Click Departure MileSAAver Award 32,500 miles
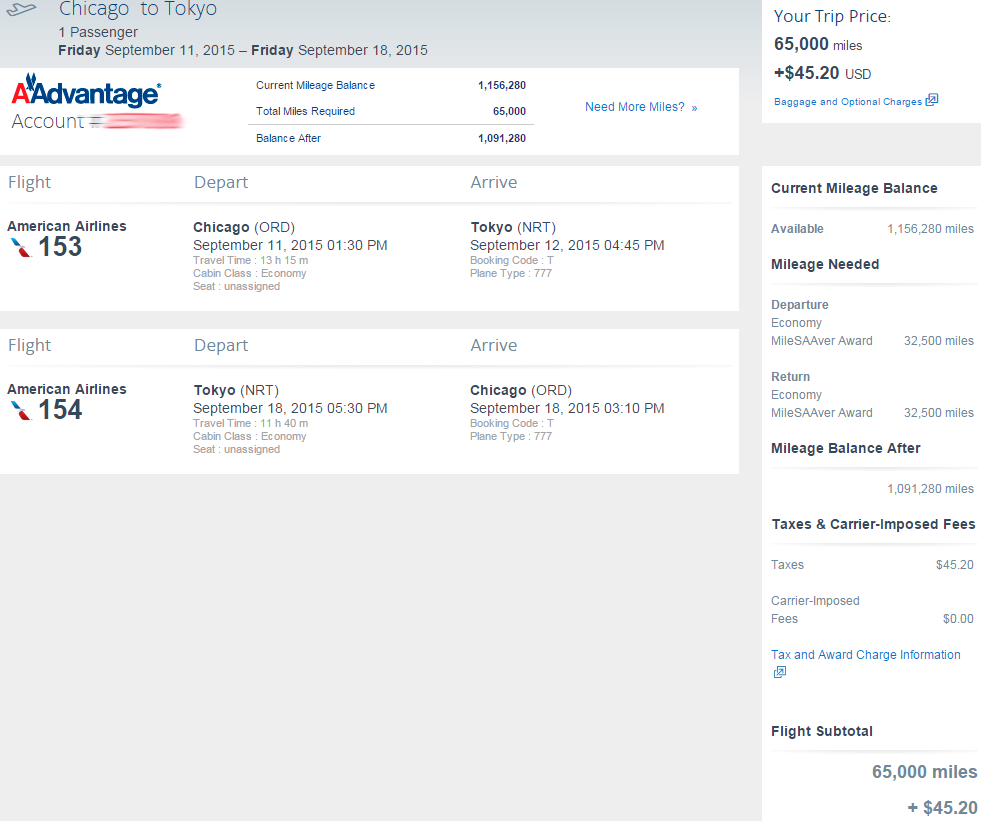The height and width of the screenshot is (821, 981). pyautogui.click(x=872, y=341)
